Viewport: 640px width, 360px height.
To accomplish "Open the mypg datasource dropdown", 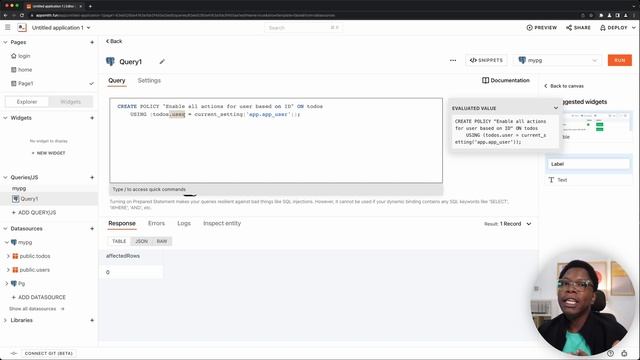I will click(x=558, y=60).
